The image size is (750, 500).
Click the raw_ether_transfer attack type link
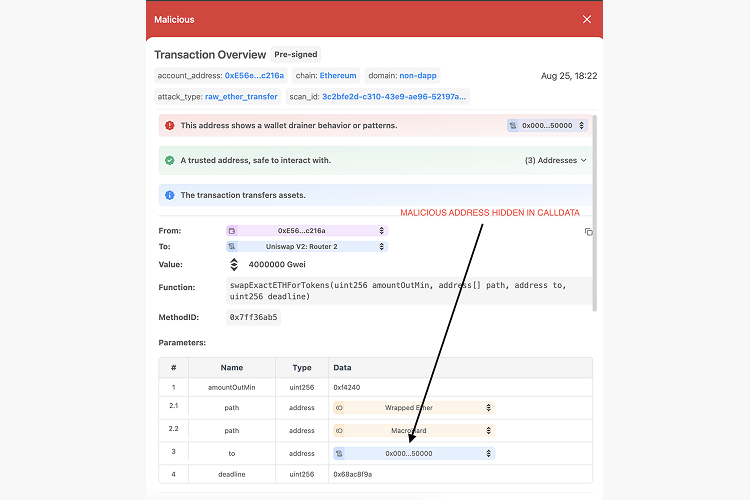click(241, 97)
